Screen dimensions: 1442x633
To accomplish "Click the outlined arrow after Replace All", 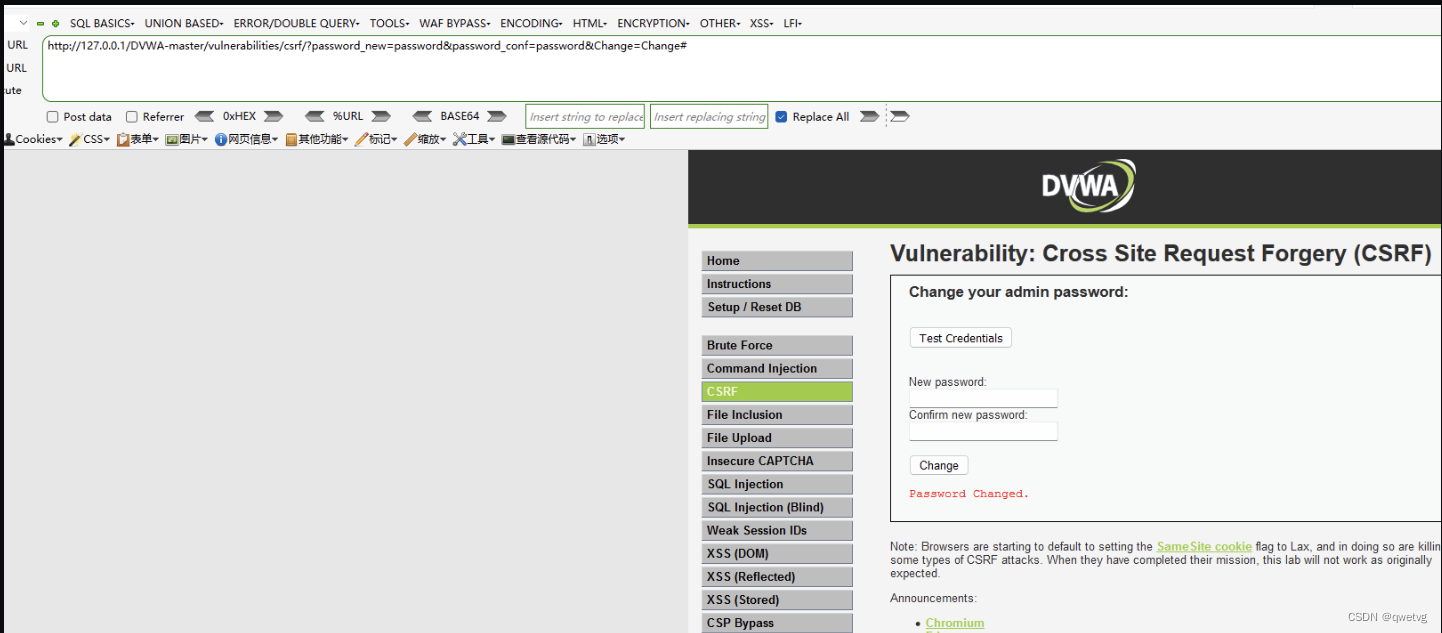I will 900,117.
